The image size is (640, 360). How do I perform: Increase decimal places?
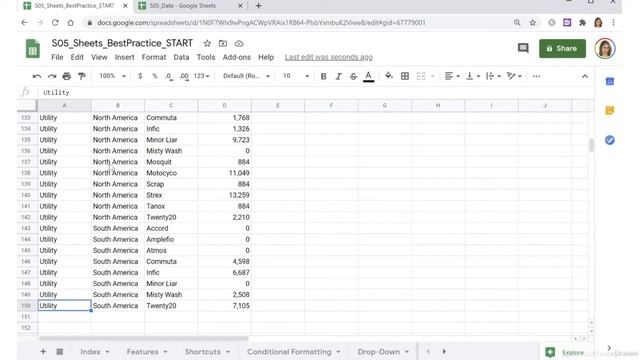click(184, 76)
